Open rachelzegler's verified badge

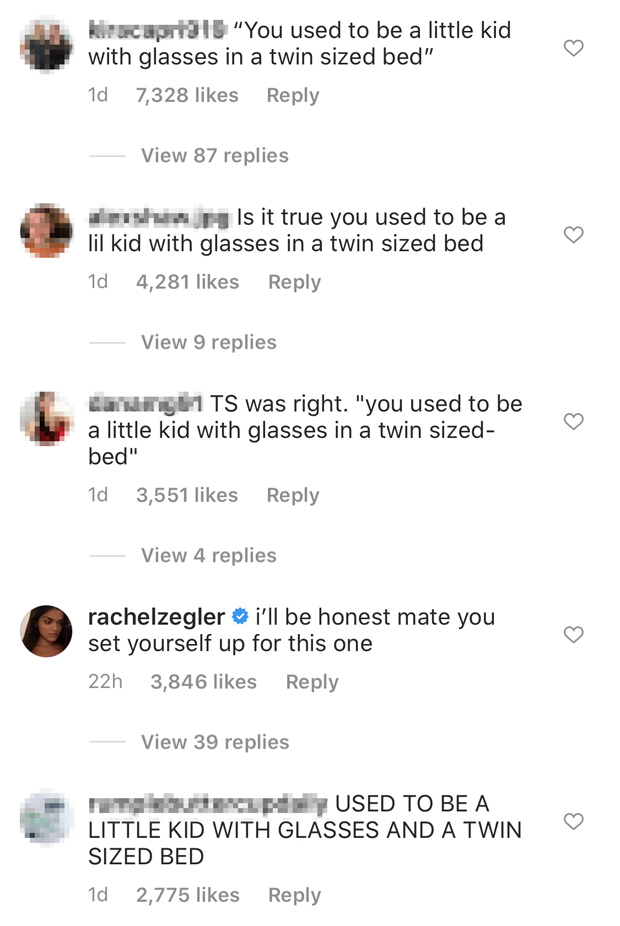point(240,618)
